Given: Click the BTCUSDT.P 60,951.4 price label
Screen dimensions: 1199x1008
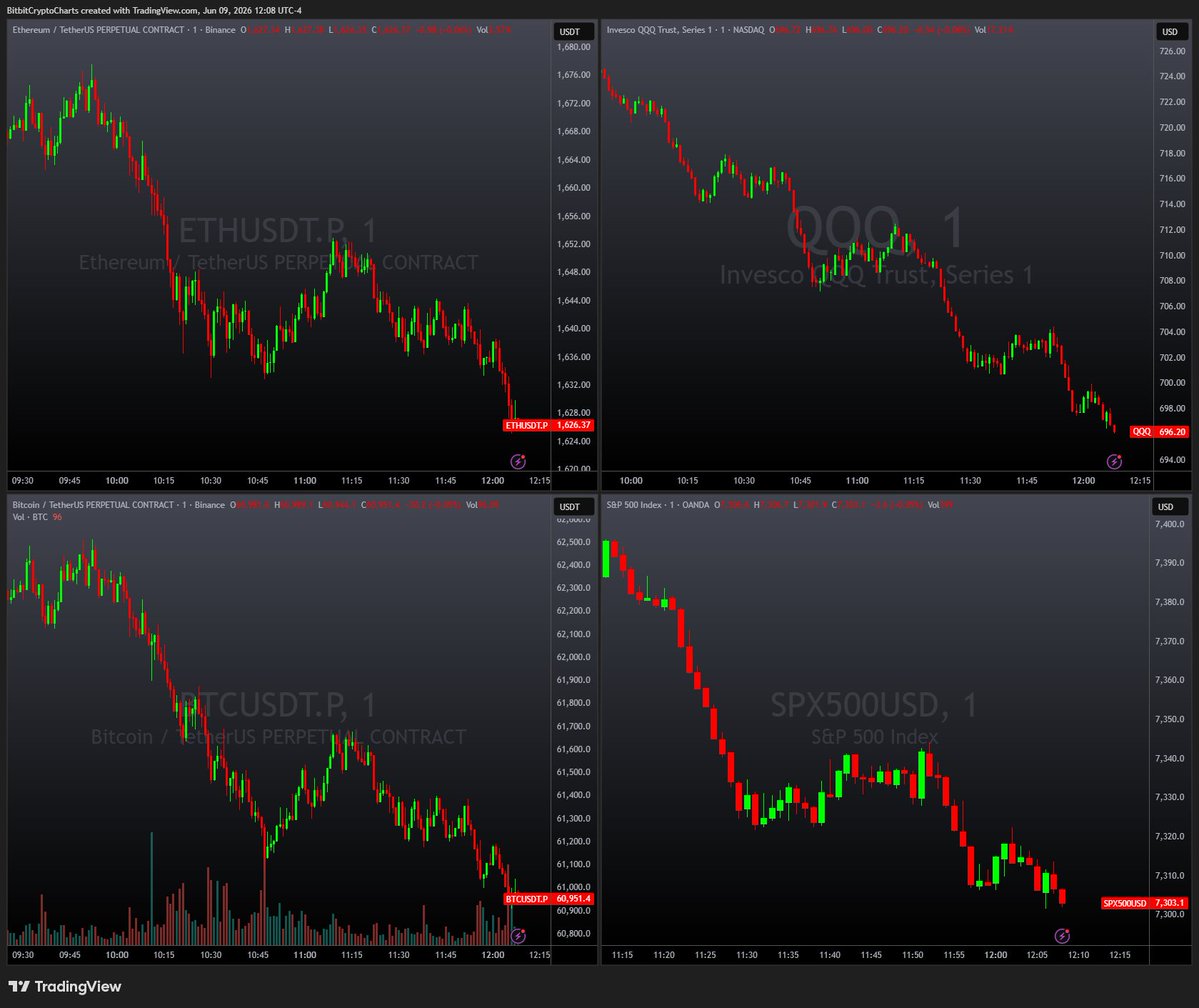Looking at the screenshot, I should [548, 899].
